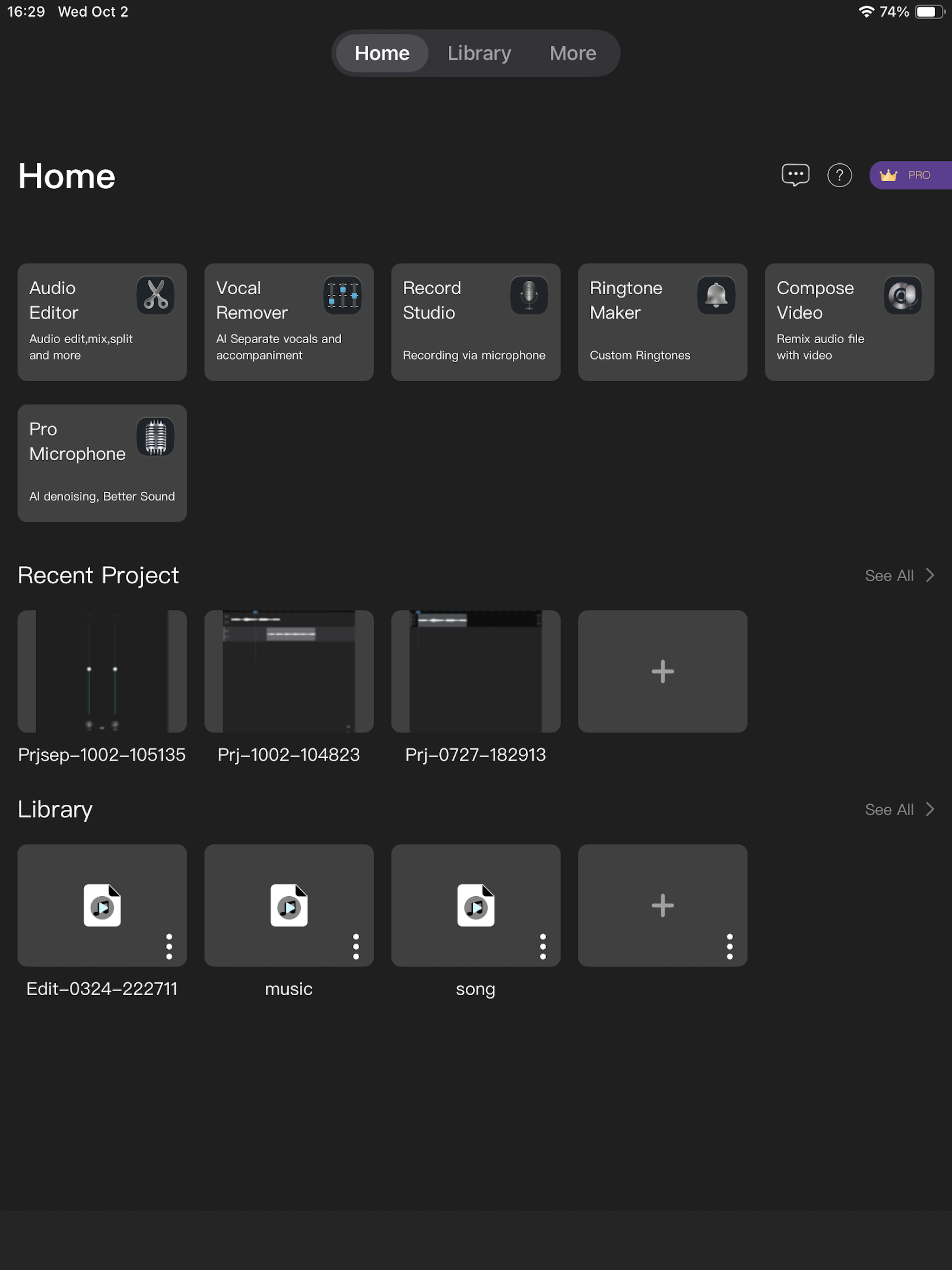The height and width of the screenshot is (1270, 952).
Task: Open the Pro Microphone icon
Action: pos(155,437)
